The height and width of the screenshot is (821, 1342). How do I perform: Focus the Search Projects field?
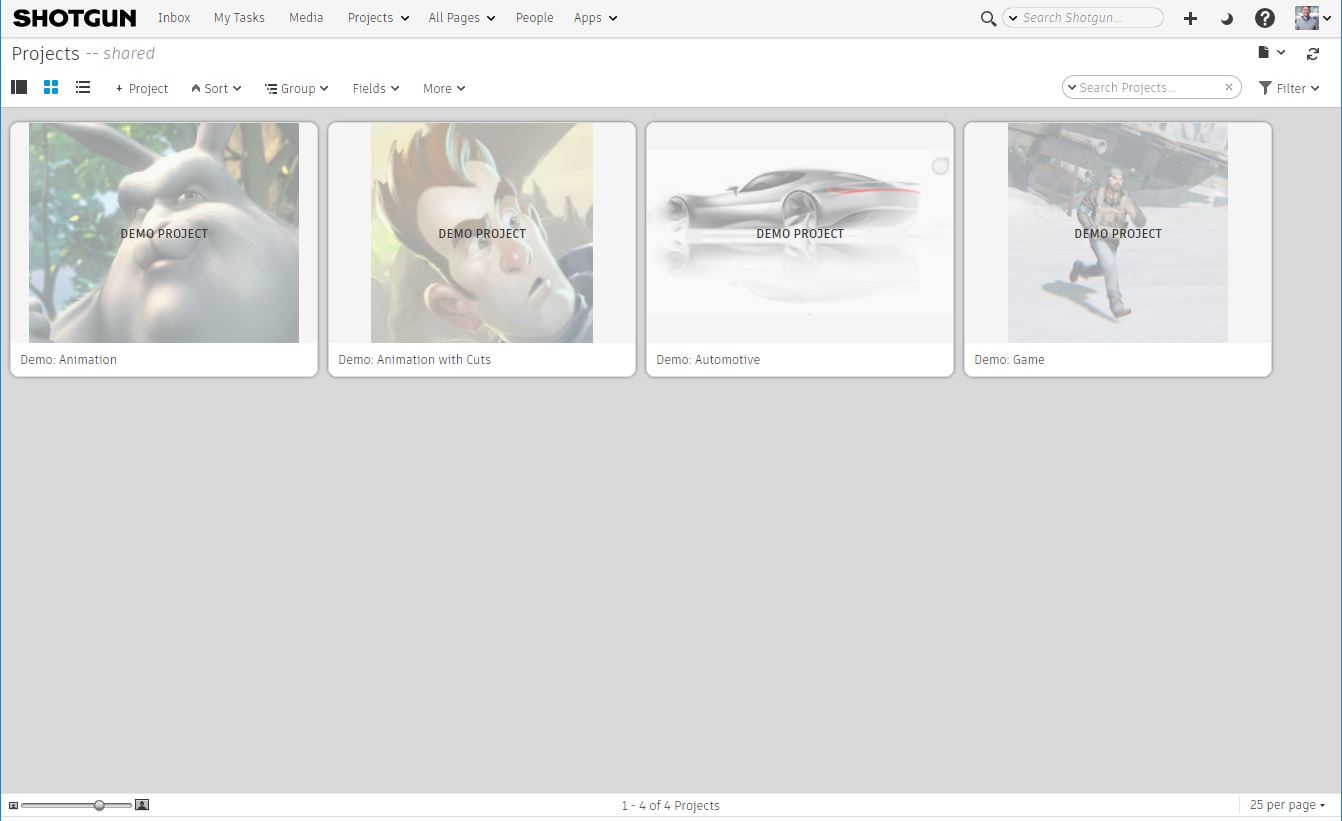pyautogui.click(x=1150, y=87)
